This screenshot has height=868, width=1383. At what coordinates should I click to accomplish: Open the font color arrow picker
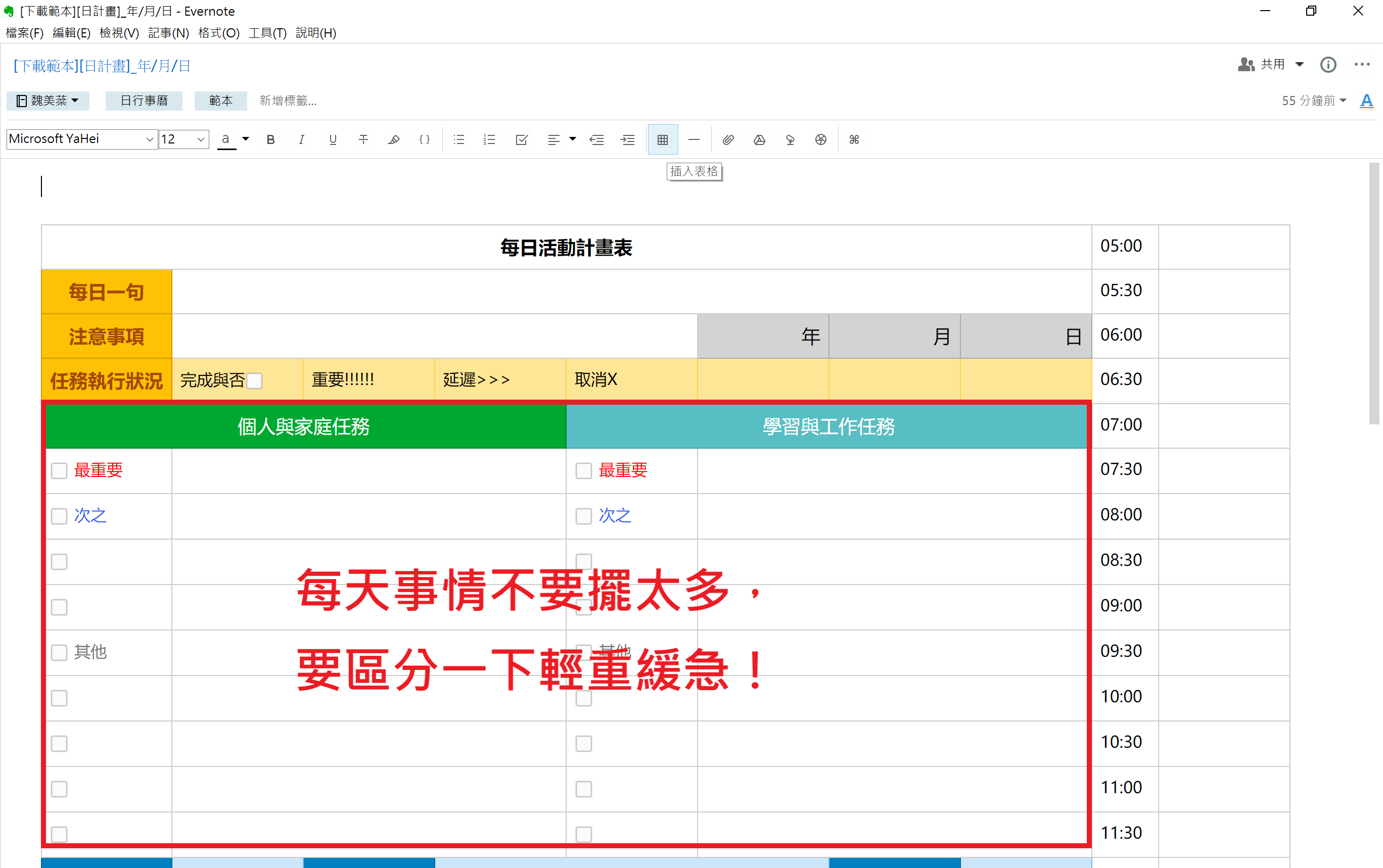coord(245,139)
